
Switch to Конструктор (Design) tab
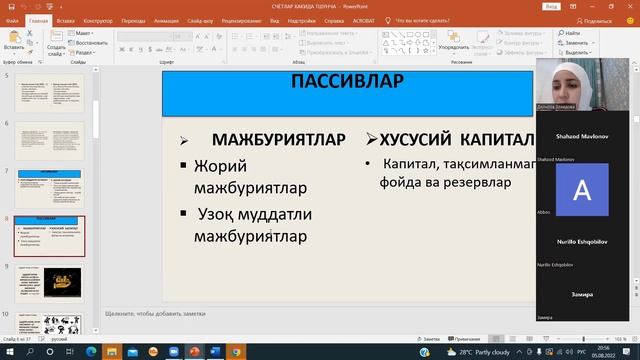click(x=98, y=20)
